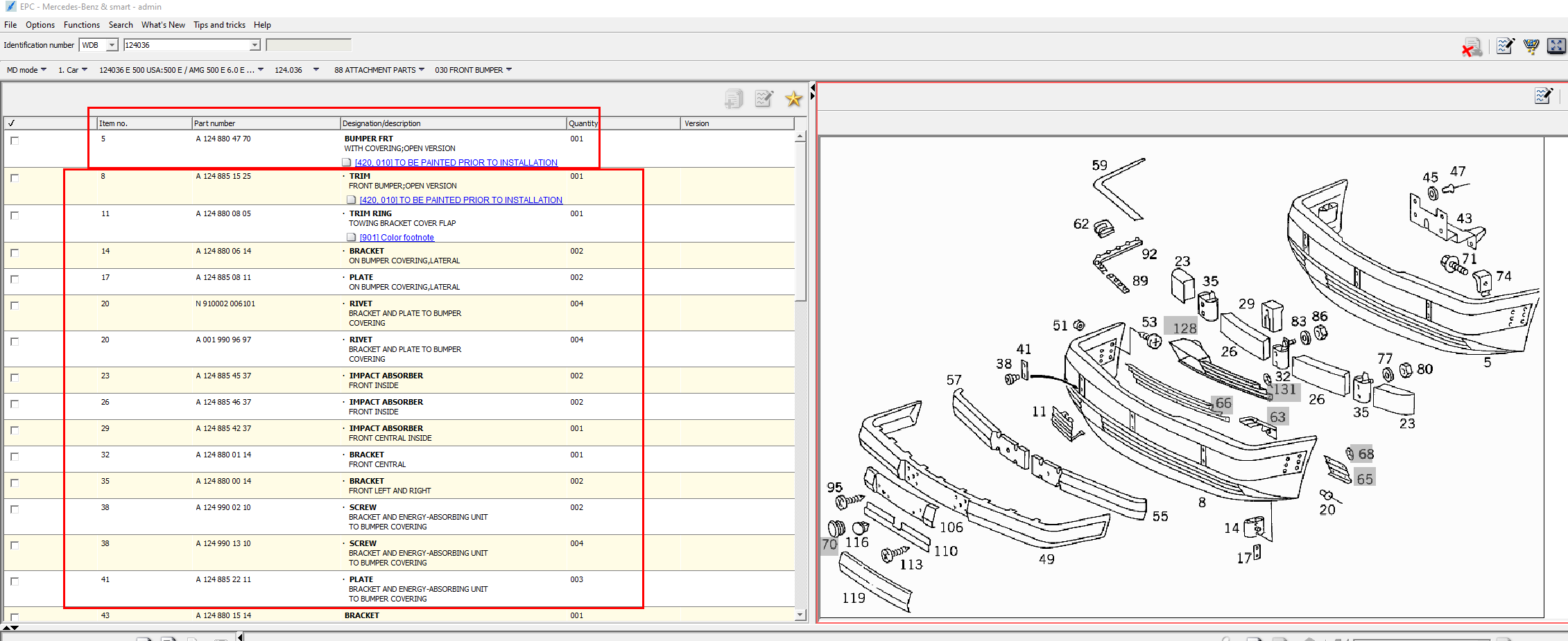Click the notes icon above the bumper diagram
The width and height of the screenshot is (1568, 641).
(x=1543, y=96)
